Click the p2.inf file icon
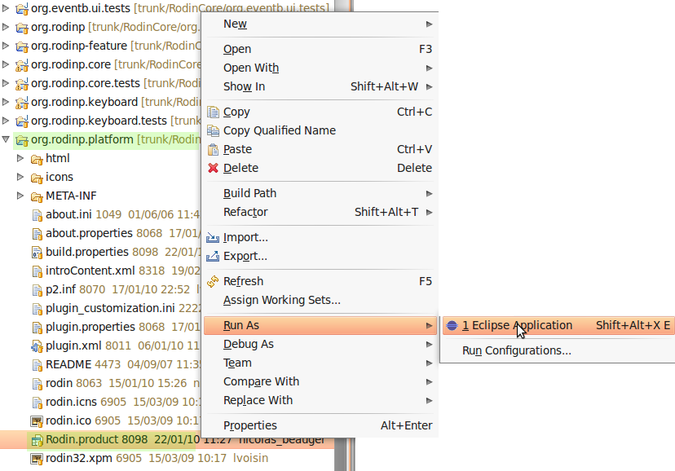The image size is (675, 471). pyautogui.click(x=37, y=290)
